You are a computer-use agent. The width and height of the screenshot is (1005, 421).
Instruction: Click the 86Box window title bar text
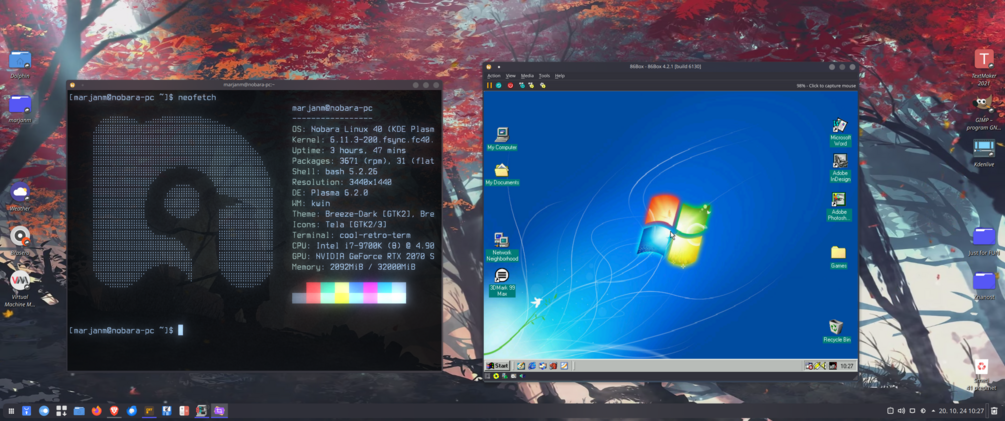pos(665,67)
